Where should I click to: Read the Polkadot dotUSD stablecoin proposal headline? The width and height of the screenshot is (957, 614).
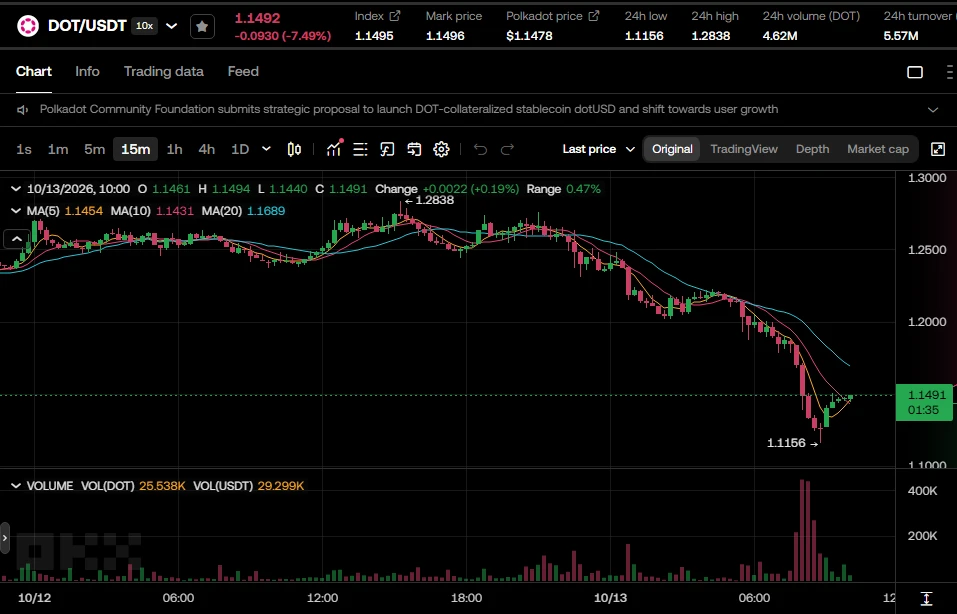409,109
